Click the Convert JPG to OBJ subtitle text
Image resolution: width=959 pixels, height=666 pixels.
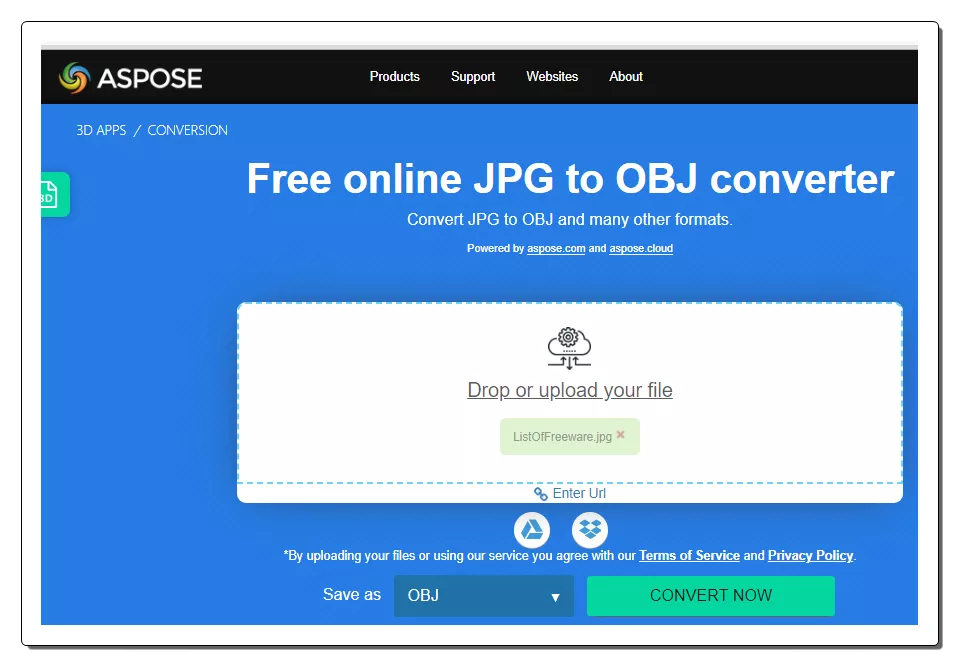[x=570, y=220]
